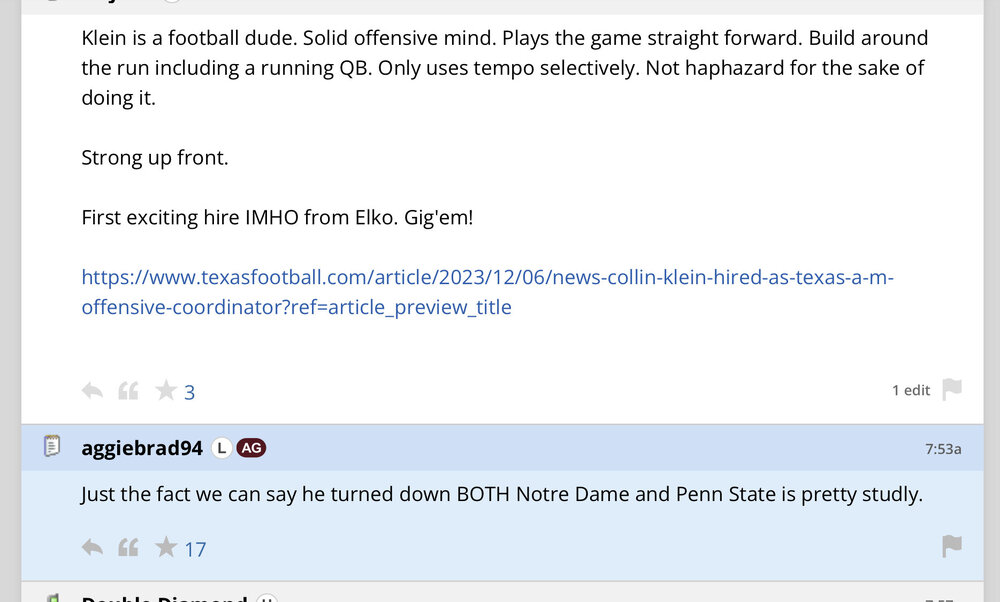Screen dimensions: 1000x602
Task: View the '1 edit' history
Action: [x=910, y=390]
